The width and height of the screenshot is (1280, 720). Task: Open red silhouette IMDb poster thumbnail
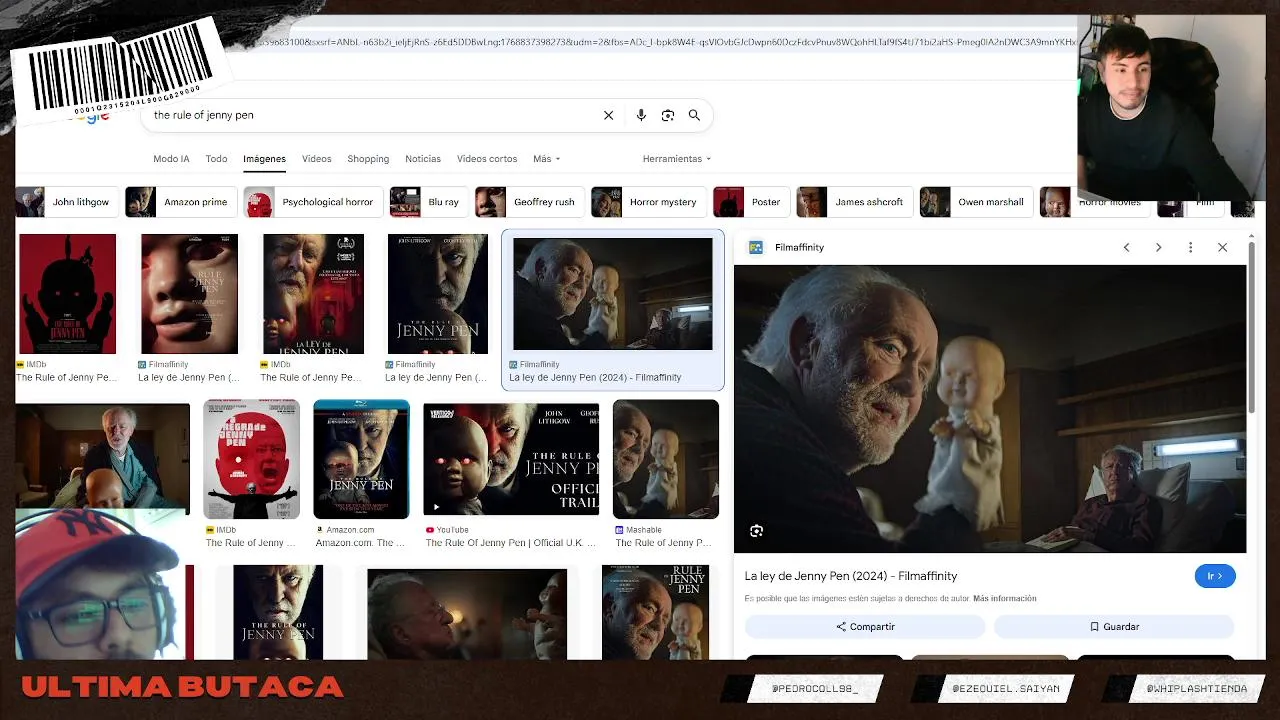pyautogui.click(x=67, y=294)
